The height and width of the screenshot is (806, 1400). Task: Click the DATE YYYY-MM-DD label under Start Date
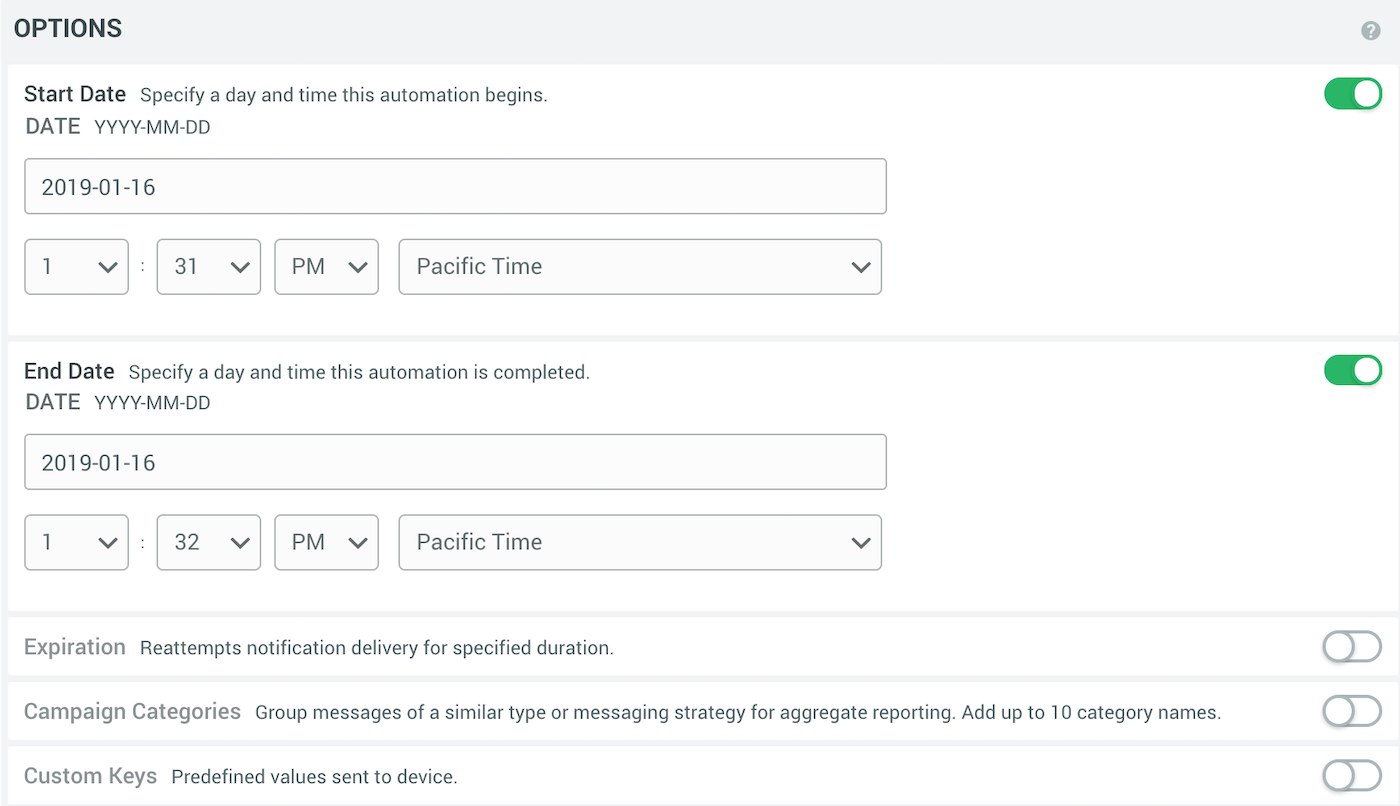pyautogui.click(x=118, y=127)
